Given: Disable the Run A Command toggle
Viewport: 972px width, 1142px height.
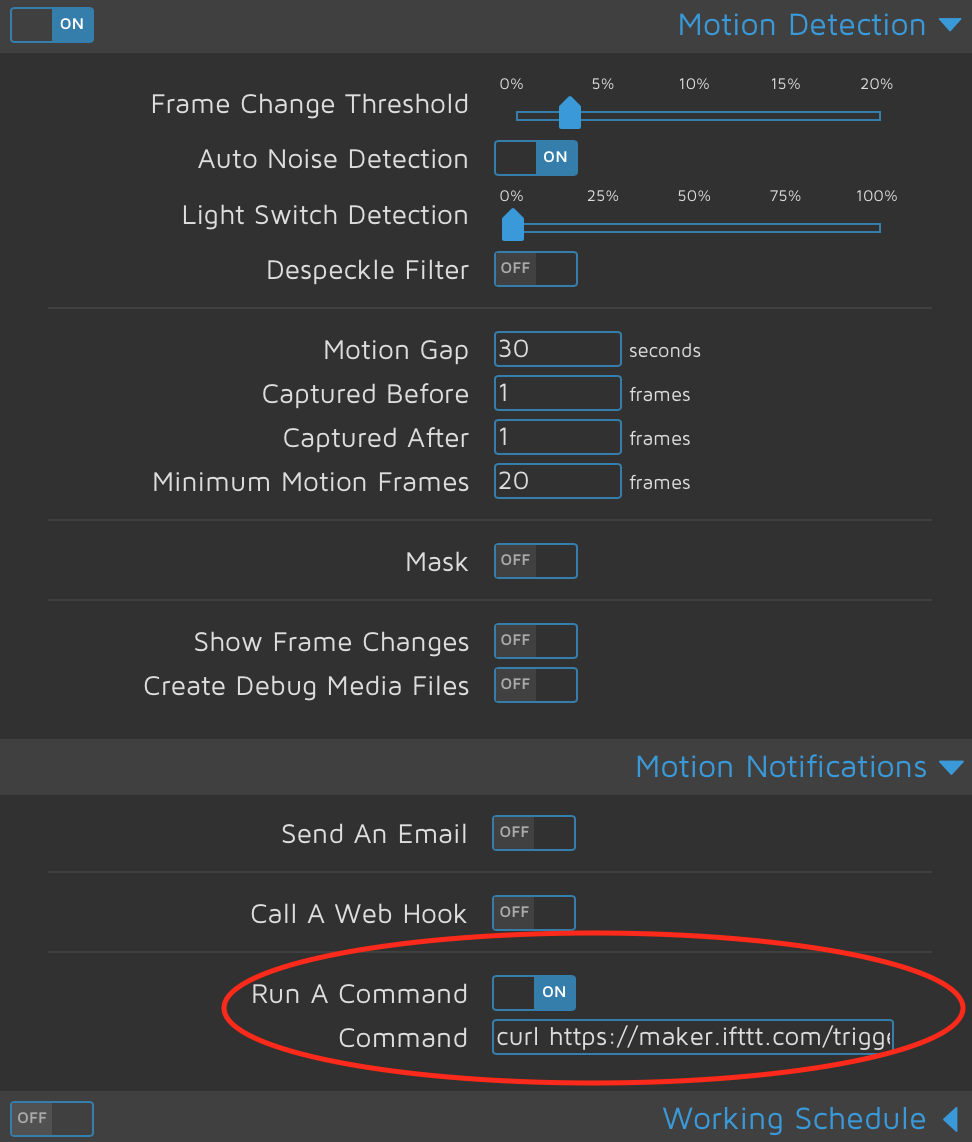Looking at the screenshot, I should coord(534,993).
